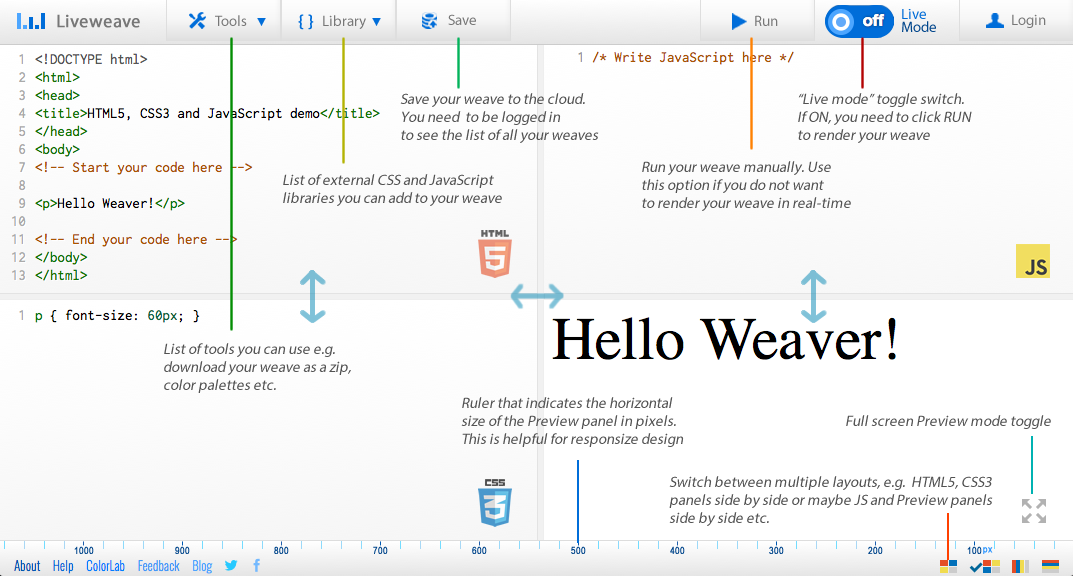Select the horizontal rows layout icon
This screenshot has width=1074, height=576.
coord(1050,565)
